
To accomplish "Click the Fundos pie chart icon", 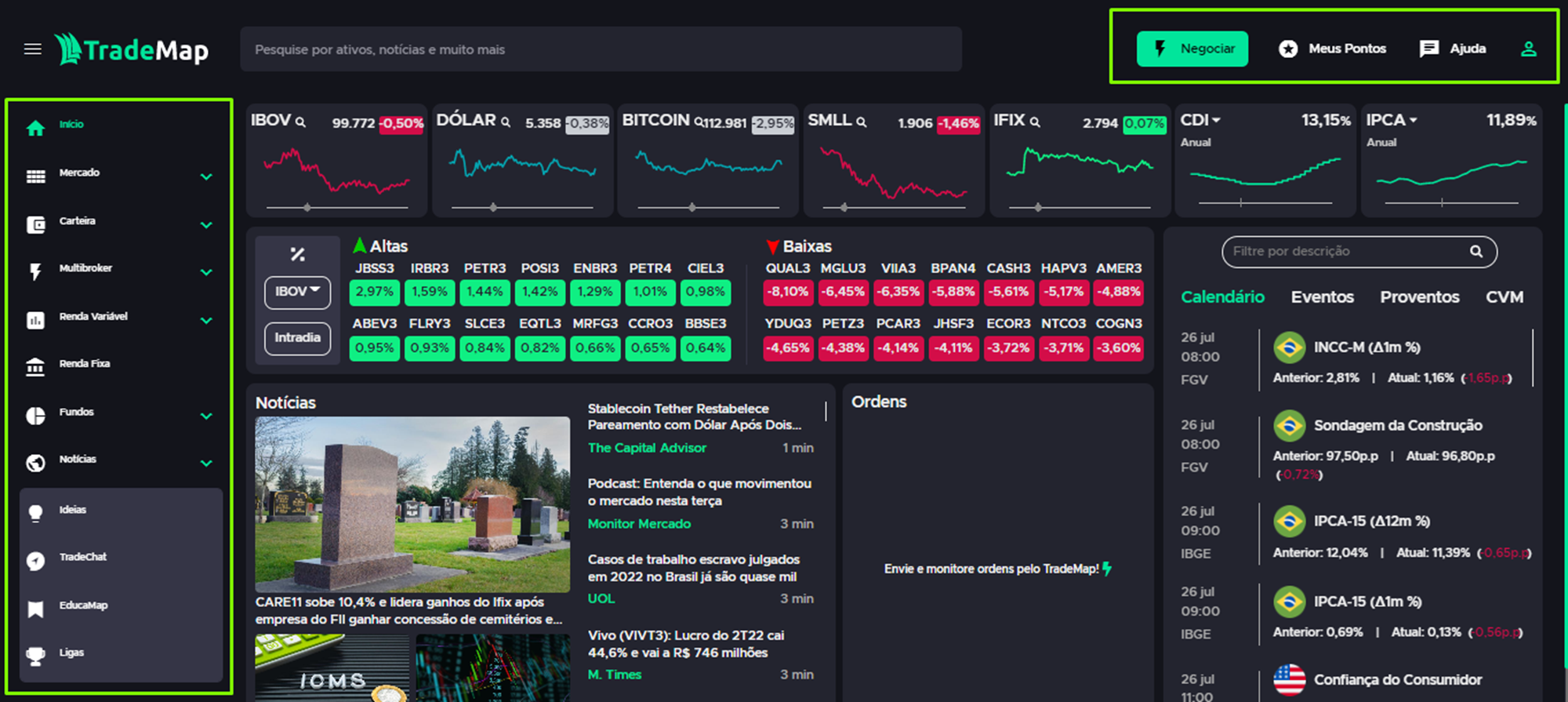I will 35,416.
